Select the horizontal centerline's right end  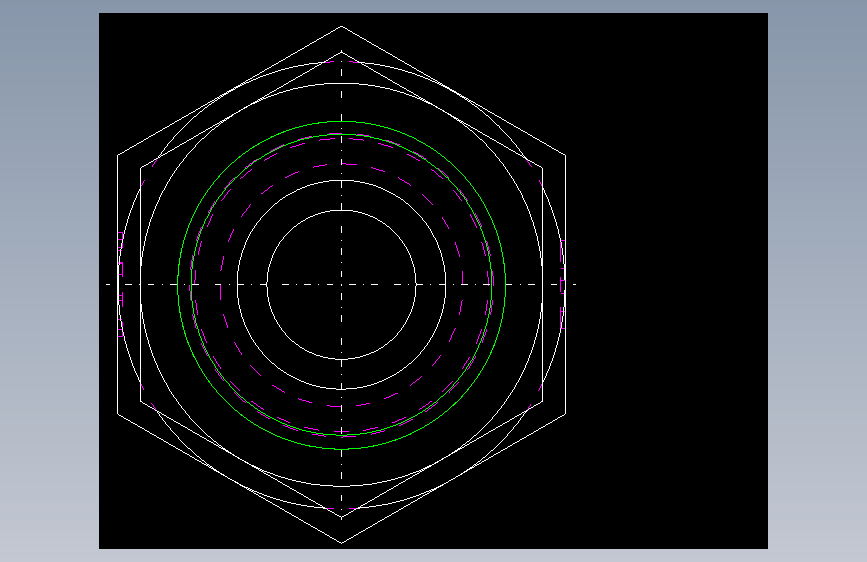click(x=576, y=284)
